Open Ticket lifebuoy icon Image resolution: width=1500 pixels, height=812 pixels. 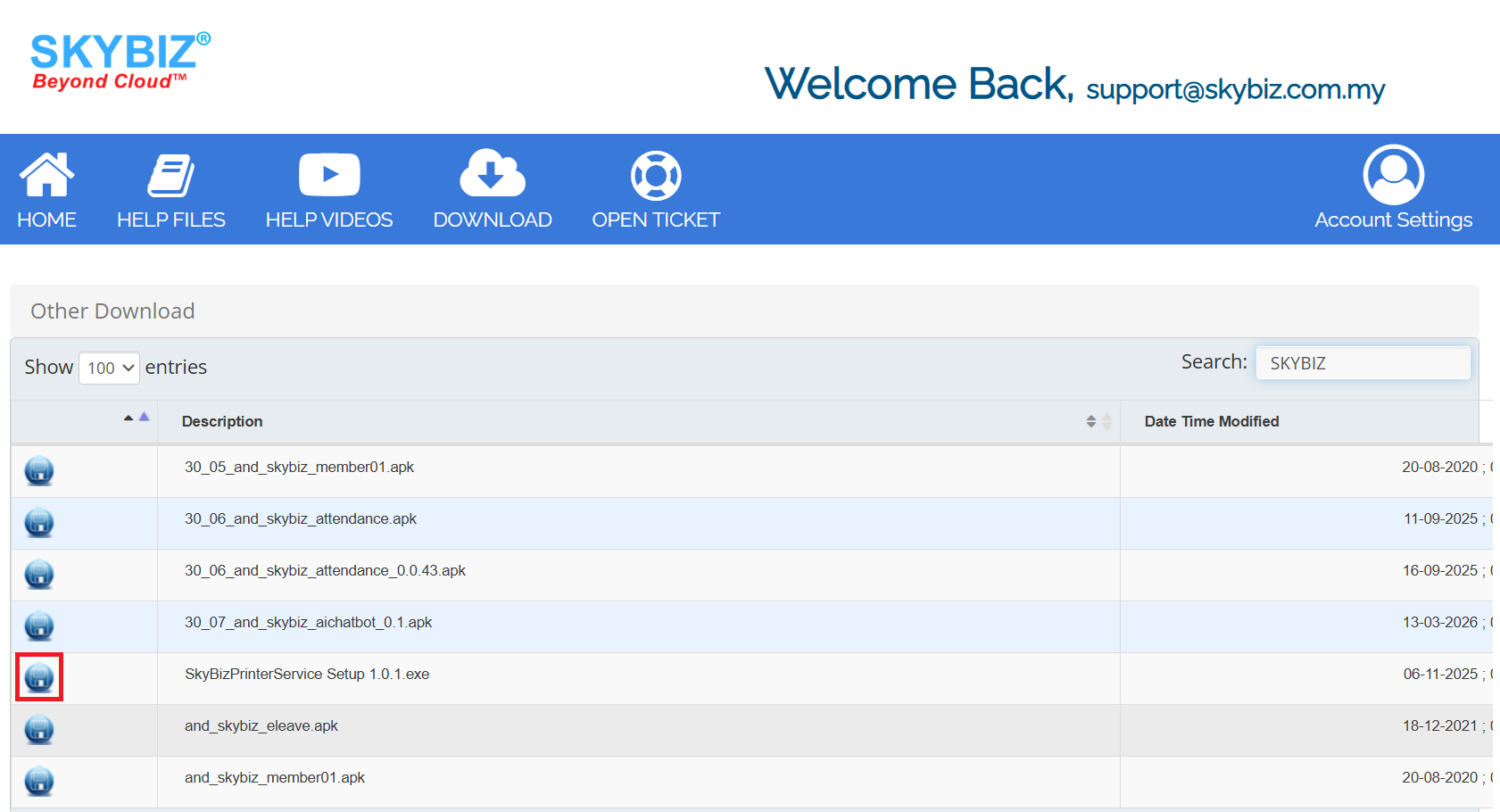pos(655,176)
